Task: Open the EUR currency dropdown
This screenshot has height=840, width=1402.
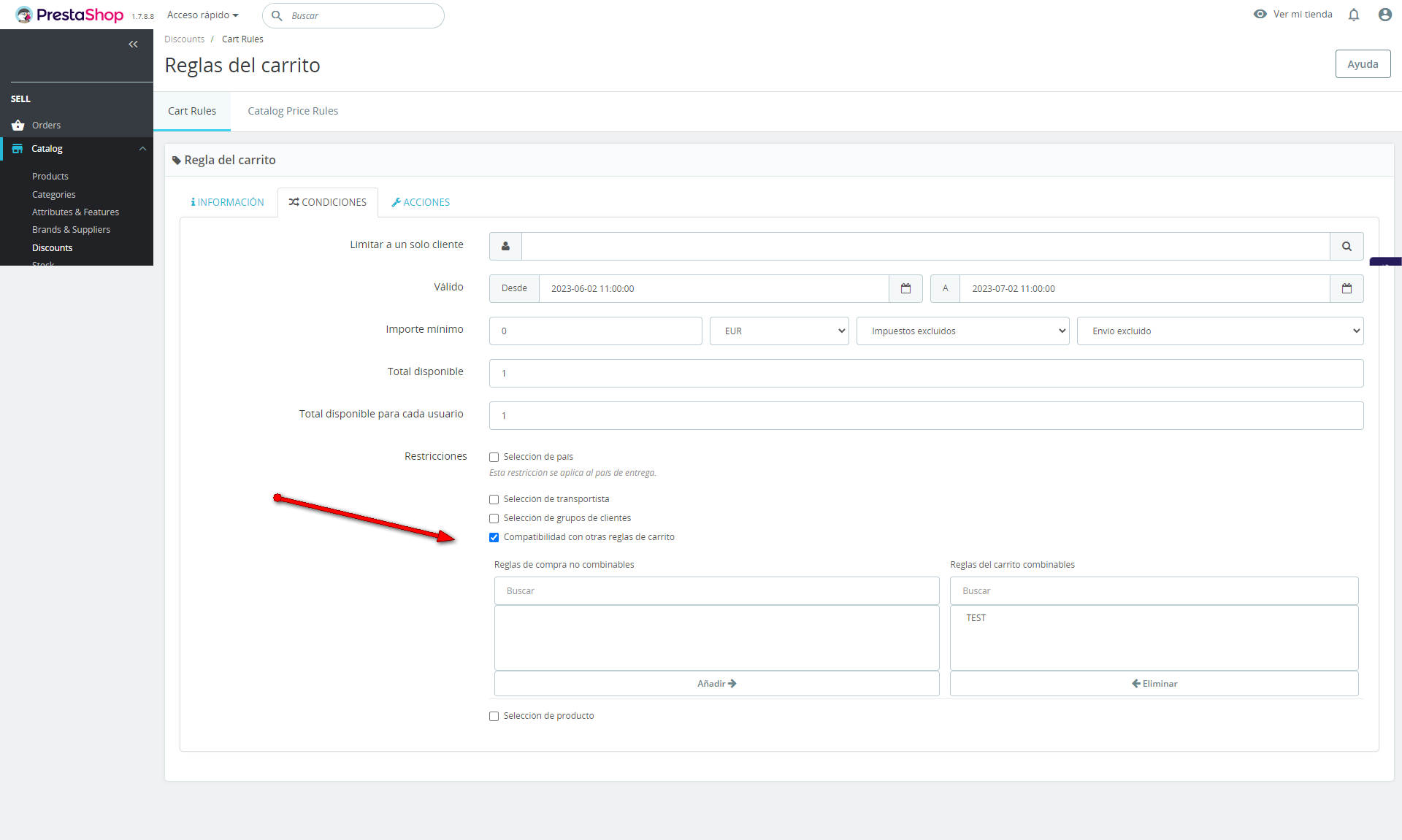Action: click(778, 331)
